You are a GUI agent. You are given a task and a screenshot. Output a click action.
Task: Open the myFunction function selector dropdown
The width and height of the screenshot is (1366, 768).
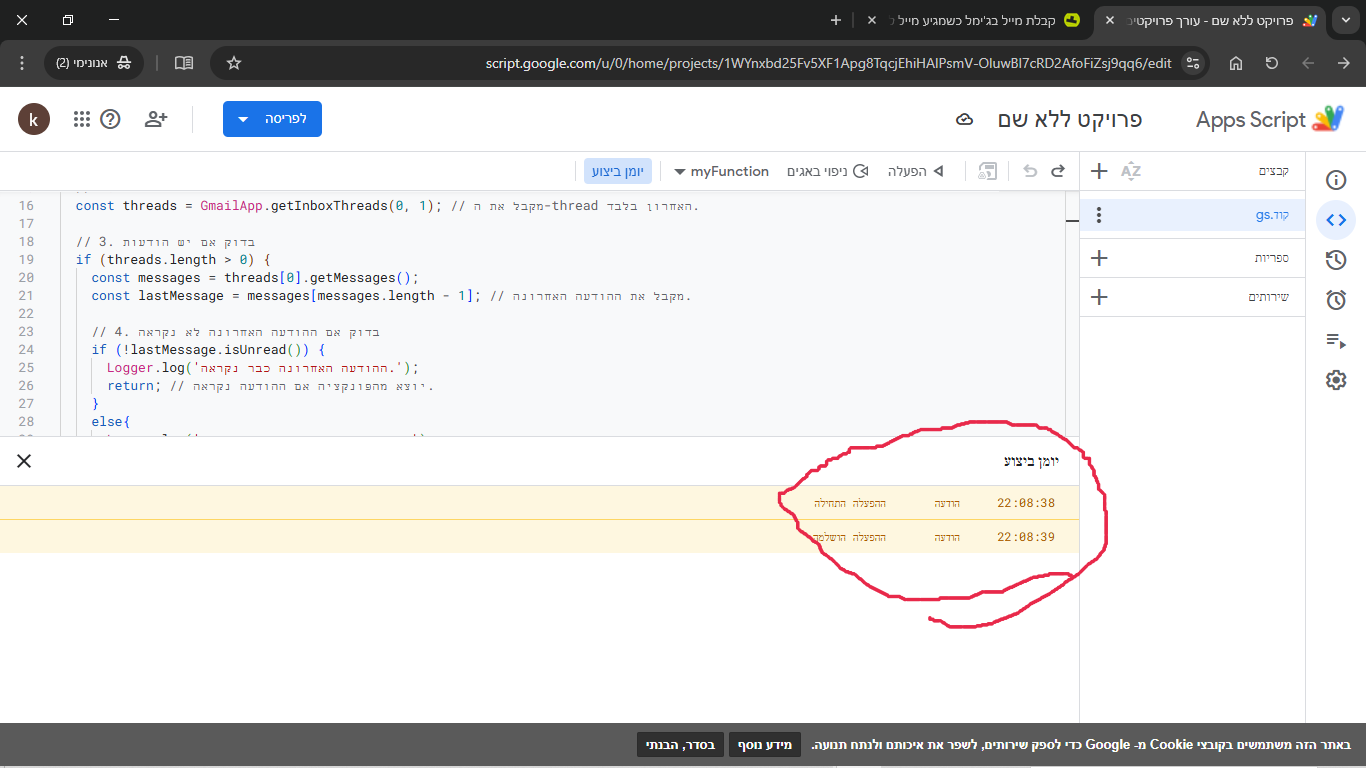click(x=722, y=171)
